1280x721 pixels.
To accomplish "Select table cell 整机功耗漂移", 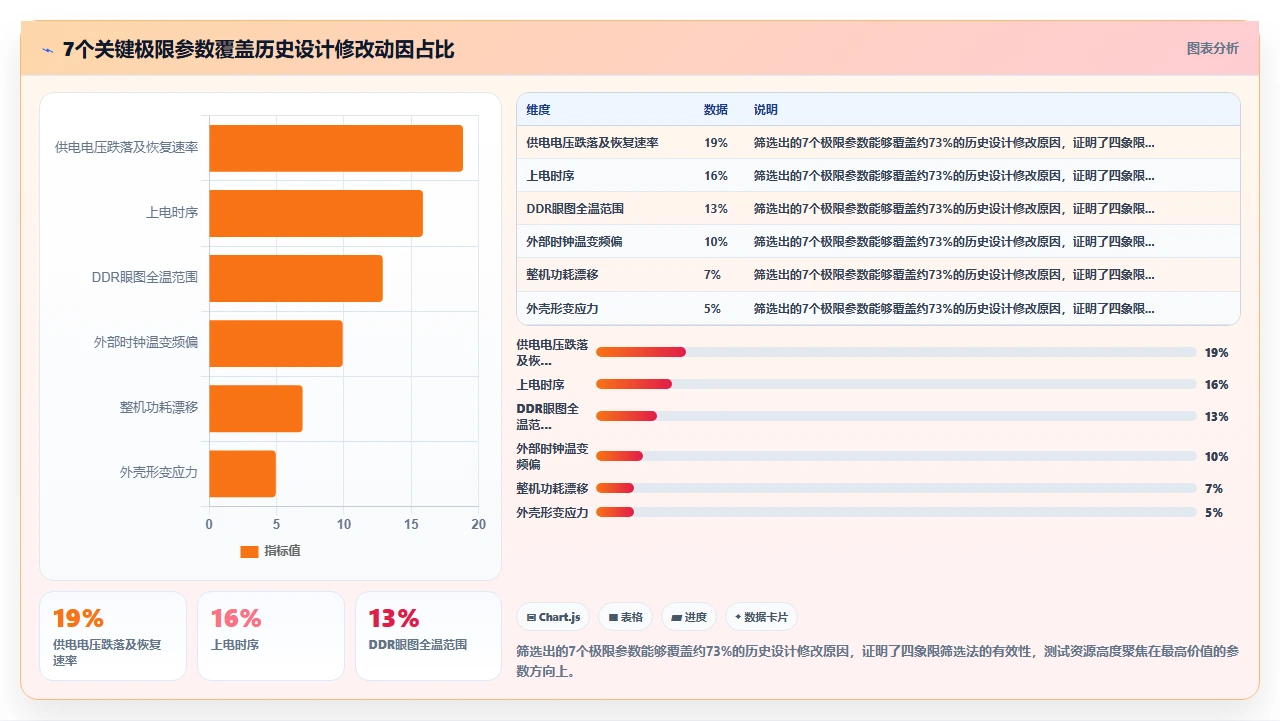I will (x=562, y=275).
